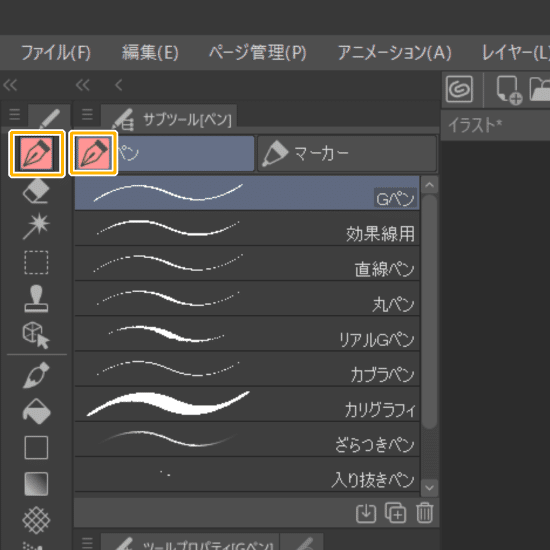Select the 効果線用 sub tool
Screen dimensions: 550x550
coord(247,228)
